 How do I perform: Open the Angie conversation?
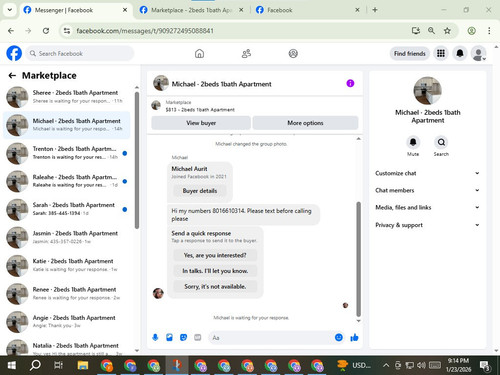[x=67, y=322]
